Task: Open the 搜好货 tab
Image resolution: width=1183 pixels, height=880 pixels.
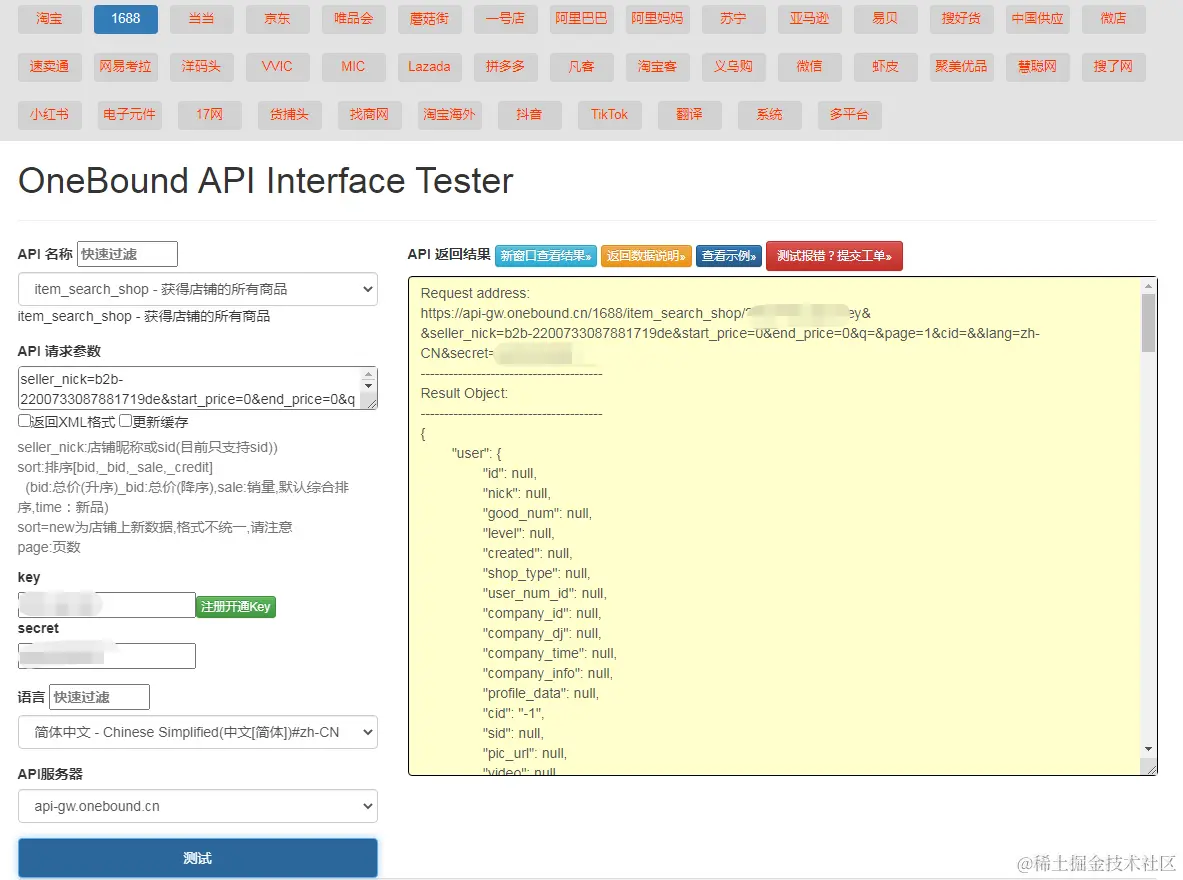Action: pos(961,19)
